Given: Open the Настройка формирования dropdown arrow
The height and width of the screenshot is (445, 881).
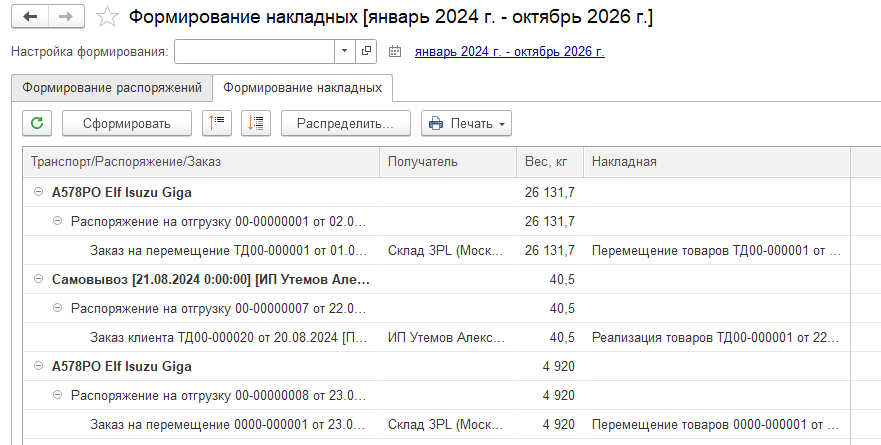Looking at the screenshot, I should click(x=344, y=51).
